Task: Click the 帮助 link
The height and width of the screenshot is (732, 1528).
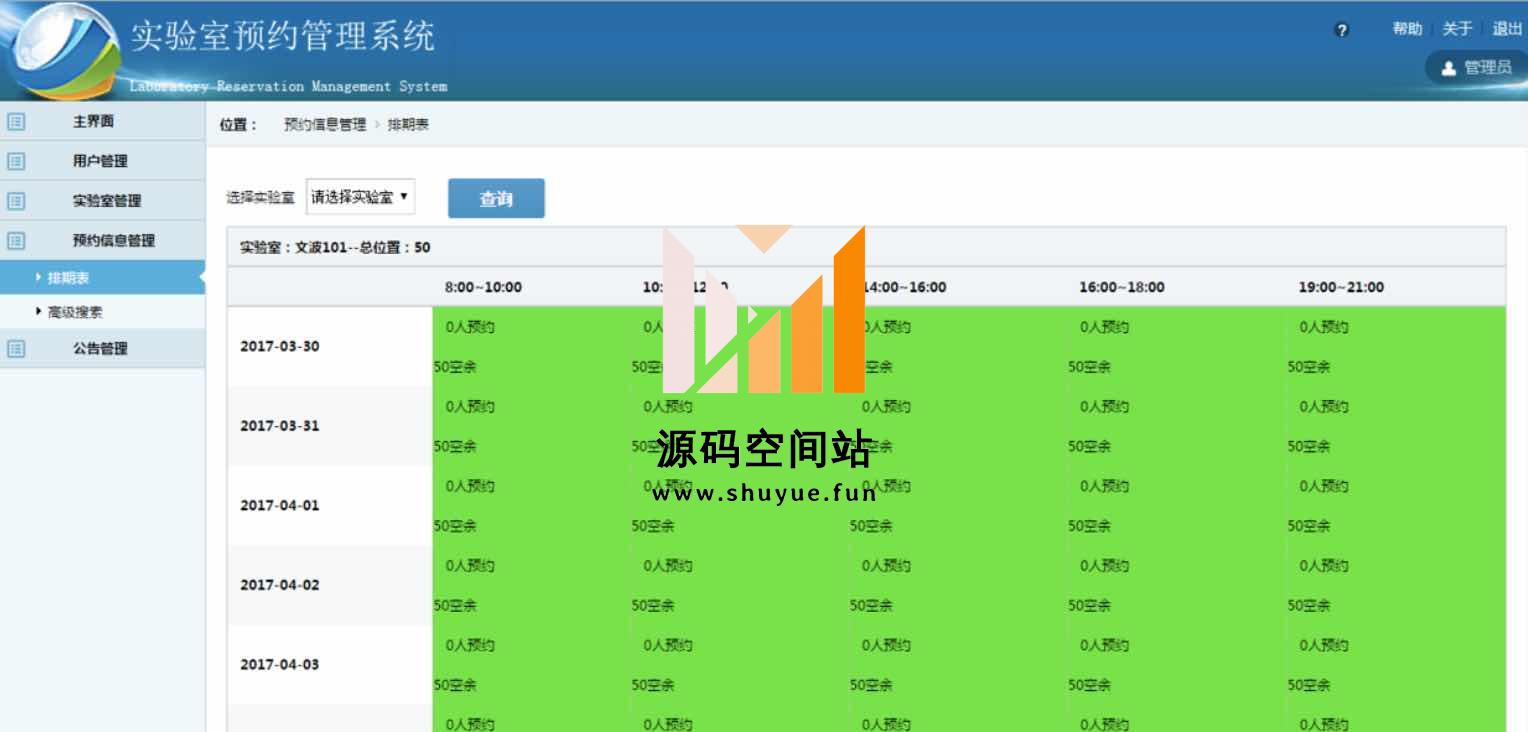Action: 1407,29
